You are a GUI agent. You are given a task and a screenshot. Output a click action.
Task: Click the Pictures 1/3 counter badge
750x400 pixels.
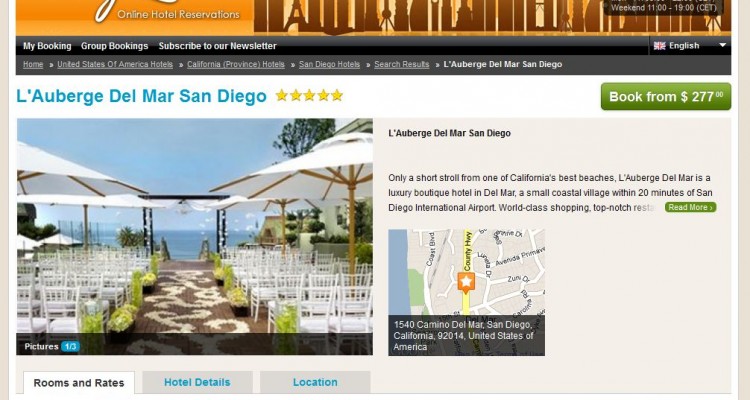point(70,346)
